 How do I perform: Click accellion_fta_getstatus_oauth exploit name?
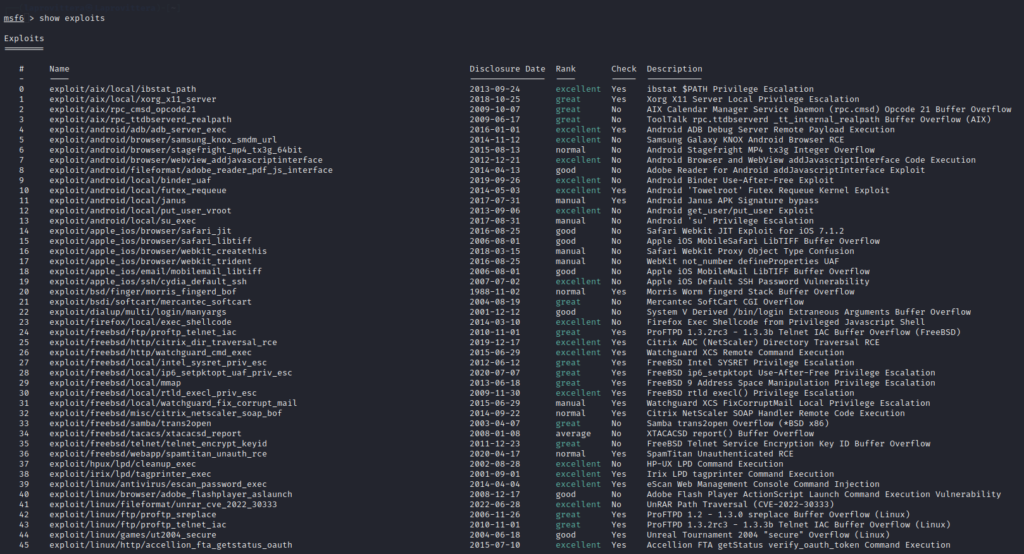170,545
